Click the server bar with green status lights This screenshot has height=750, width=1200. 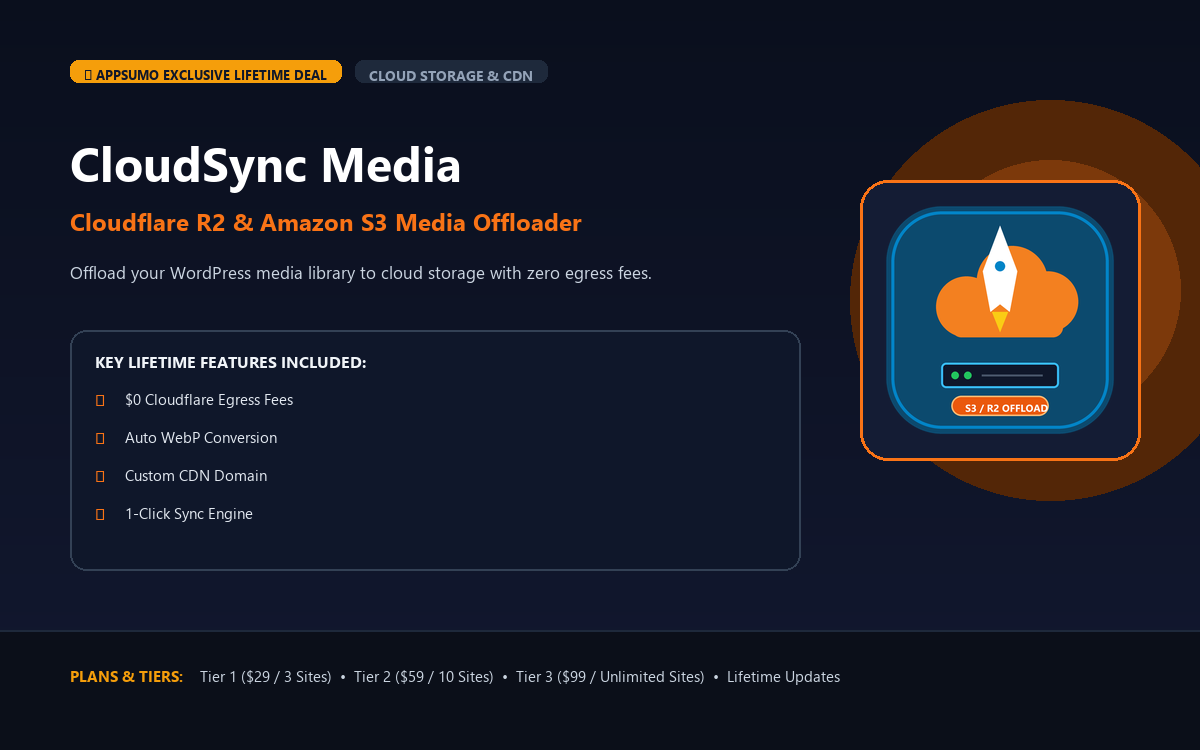1000,375
